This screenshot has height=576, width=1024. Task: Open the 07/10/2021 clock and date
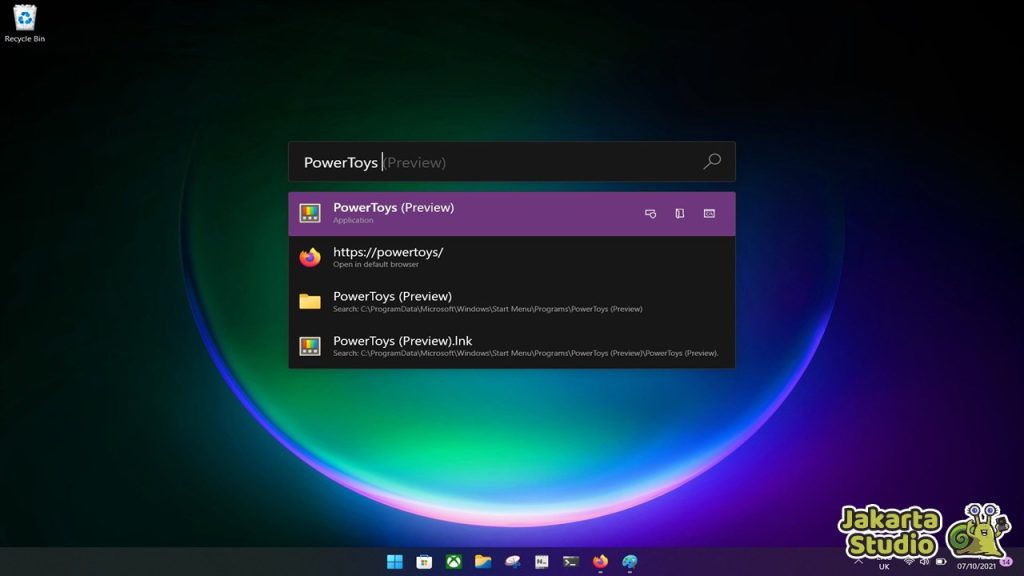(x=976, y=566)
